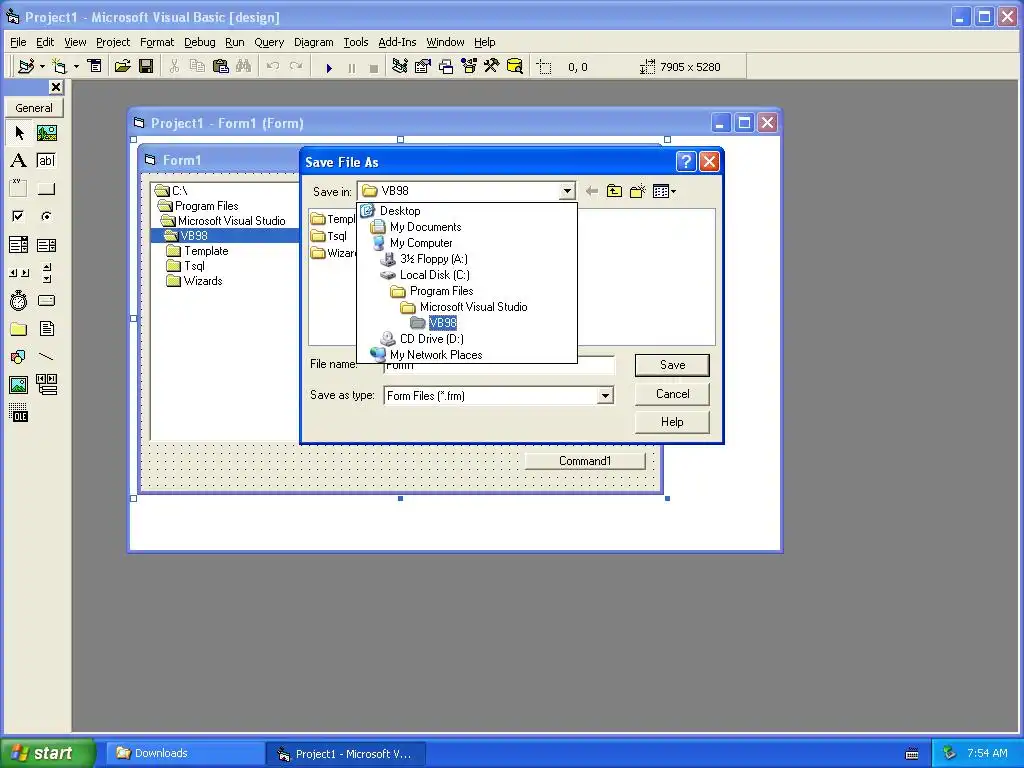Image resolution: width=1024 pixels, height=768 pixels.
Task: Select the FileListBox tool in toolbox
Action: point(47,328)
